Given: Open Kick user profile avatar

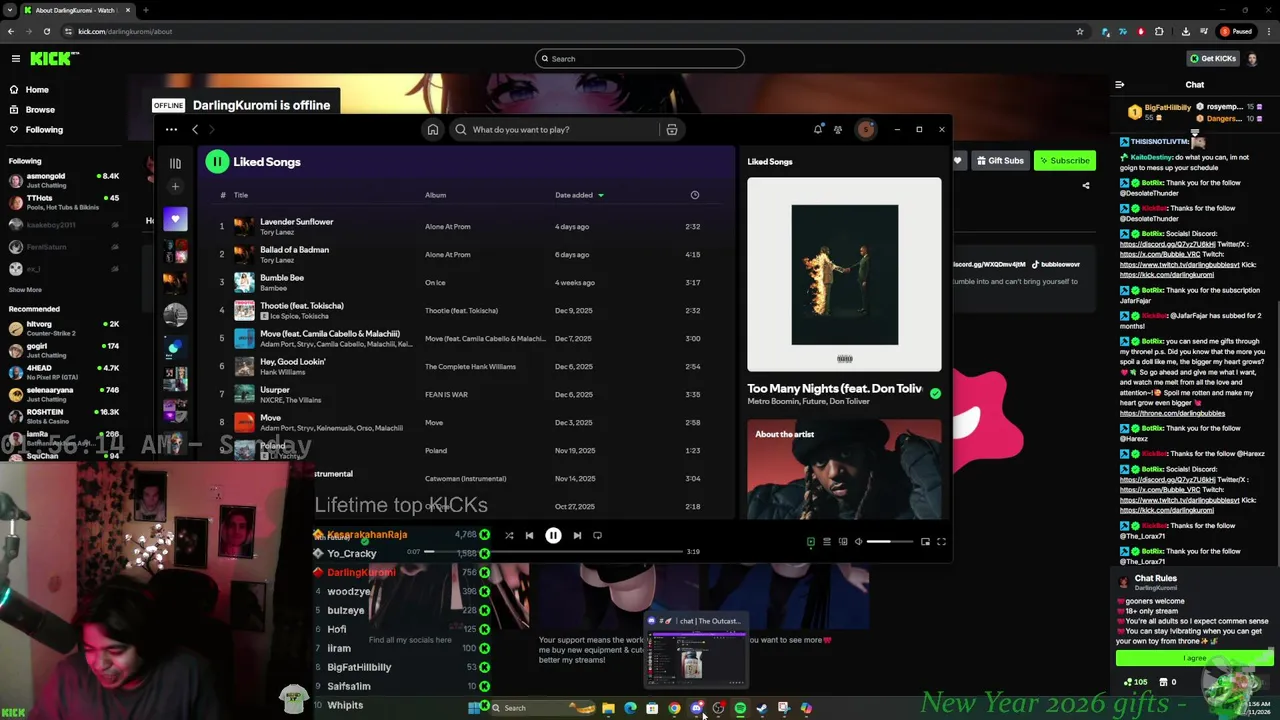Looking at the screenshot, I should [x=1253, y=58].
